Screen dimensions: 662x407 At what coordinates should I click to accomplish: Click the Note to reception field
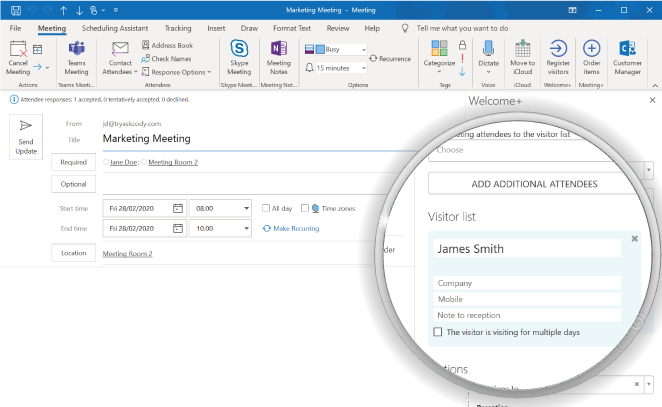[x=527, y=315]
